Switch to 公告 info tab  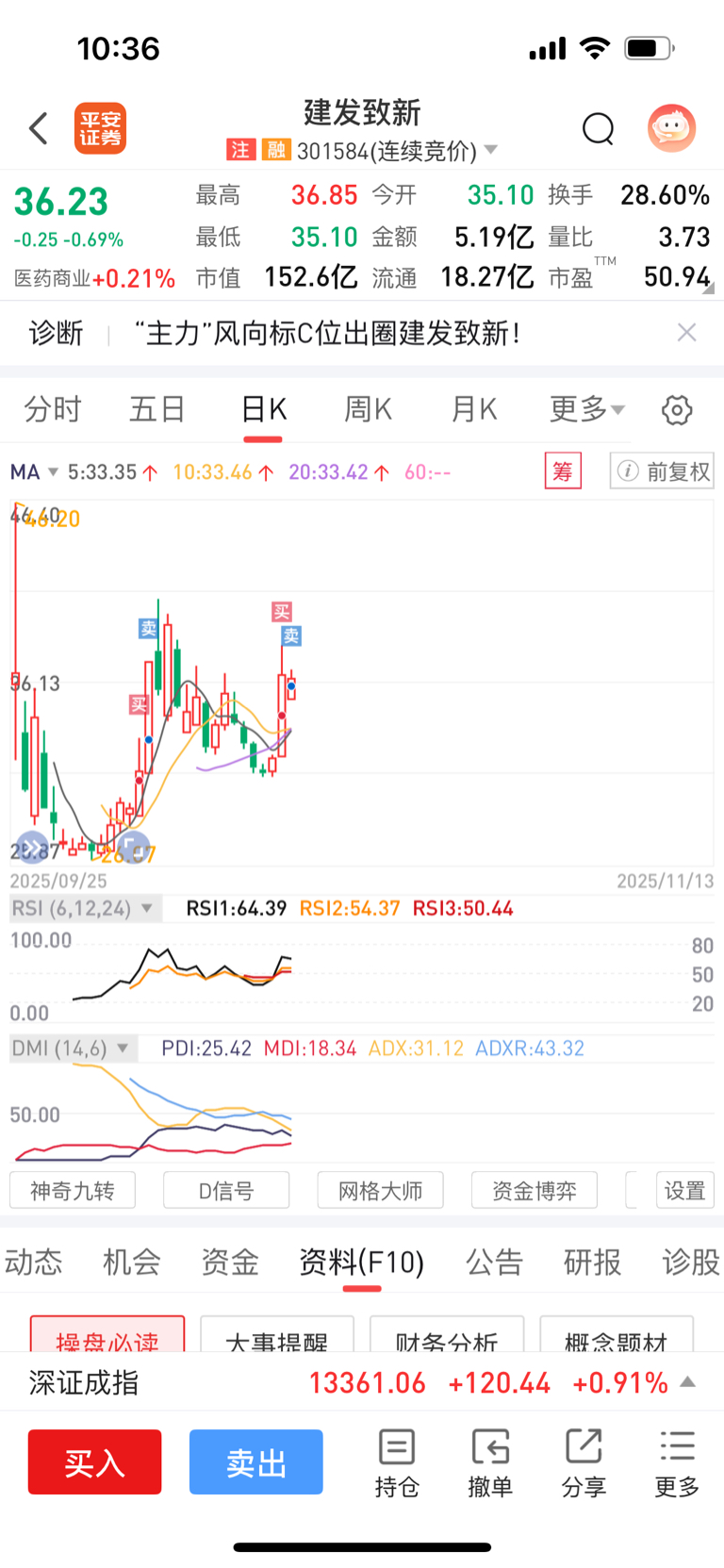tap(494, 1262)
